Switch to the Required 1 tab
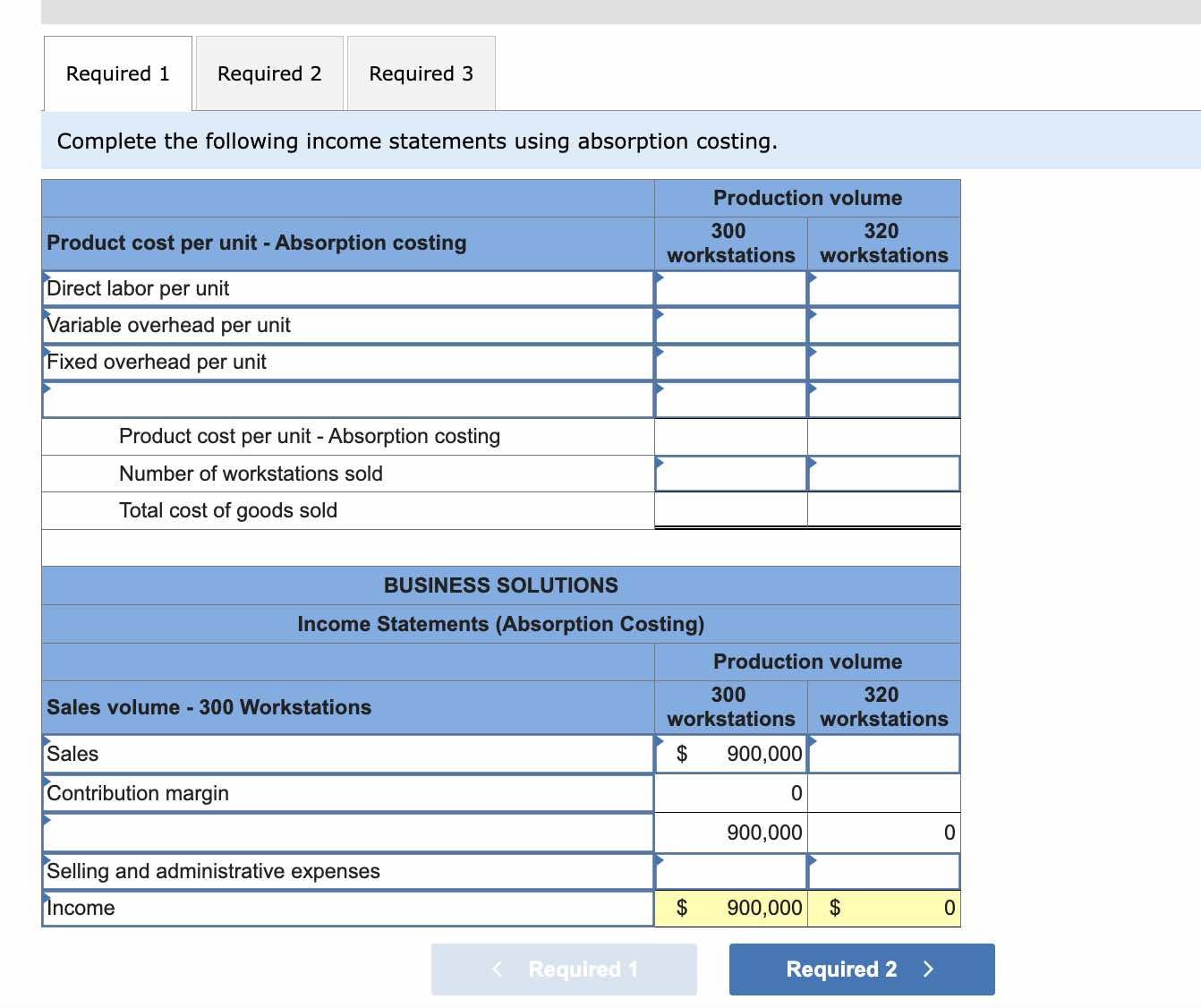 [x=118, y=73]
